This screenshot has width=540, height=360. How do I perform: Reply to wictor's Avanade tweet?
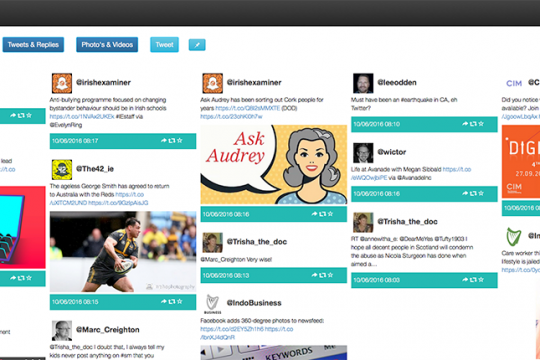tap(465, 193)
